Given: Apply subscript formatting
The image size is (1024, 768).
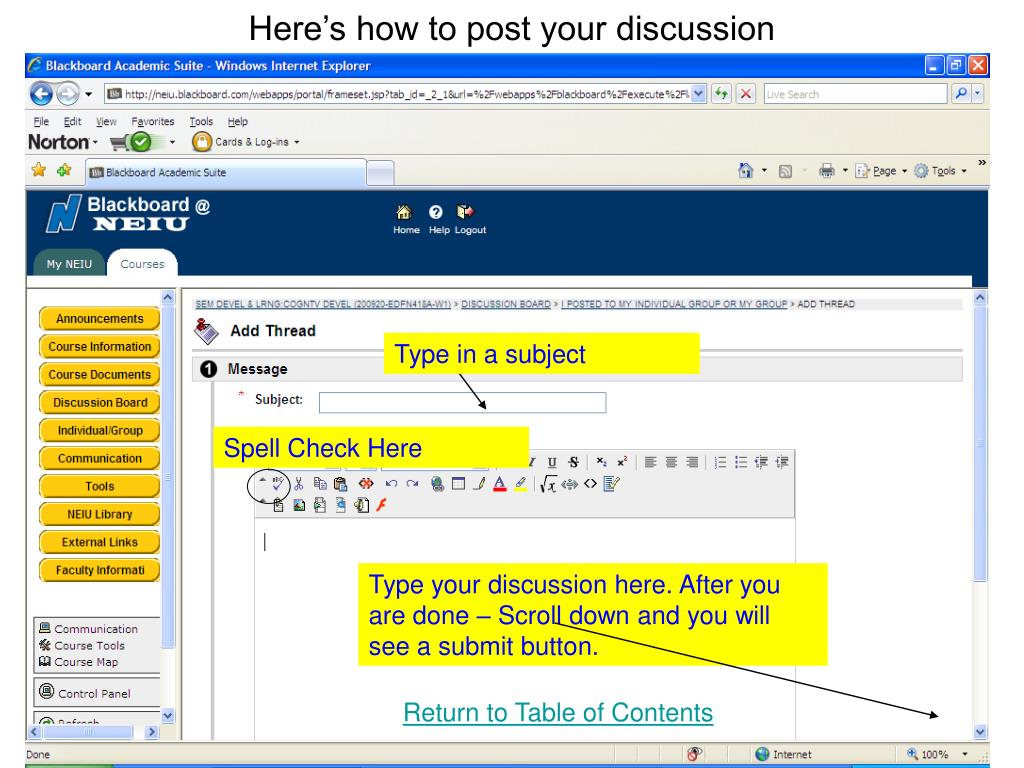Looking at the screenshot, I should coord(601,462).
